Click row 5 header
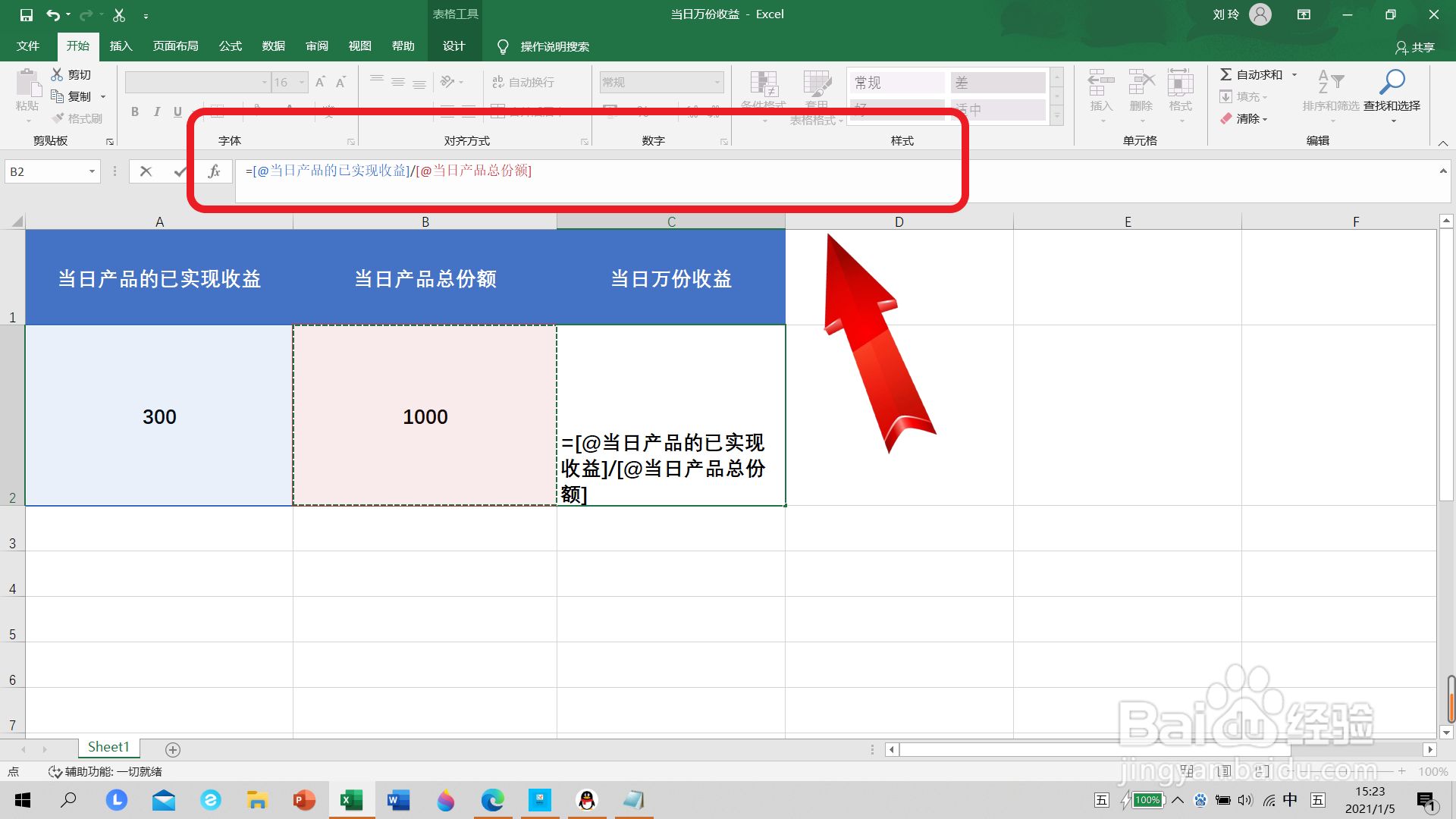The height and width of the screenshot is (819, 1456). (x=12, y=620)
